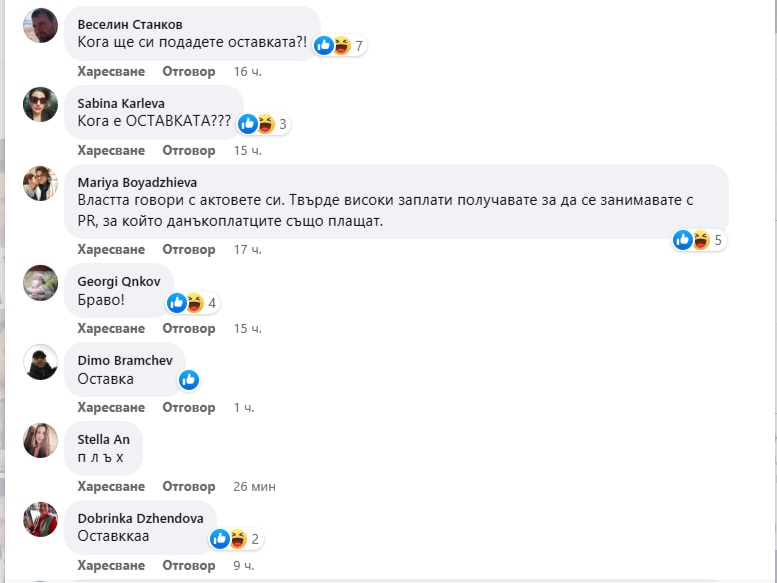The height and width of the screenshot is (583, 777).
Task: Open Веселин Станков's profile picture
Action: coord(41,25)
